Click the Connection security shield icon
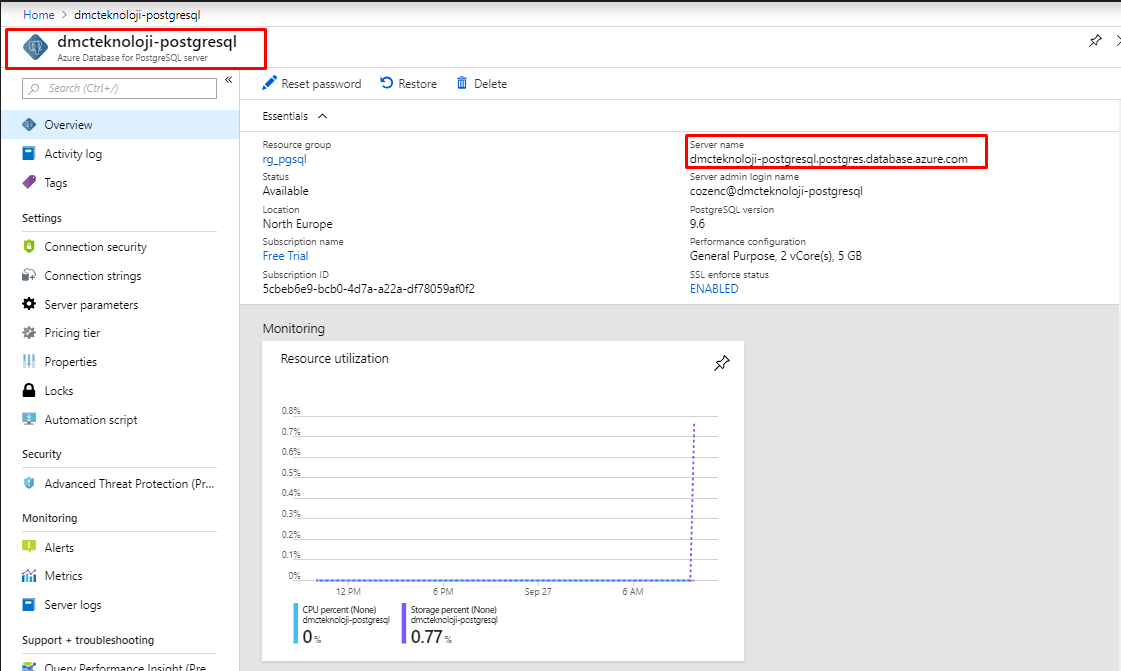The image size is (1121, 671). pyautogui.click(x=29, y=247)
